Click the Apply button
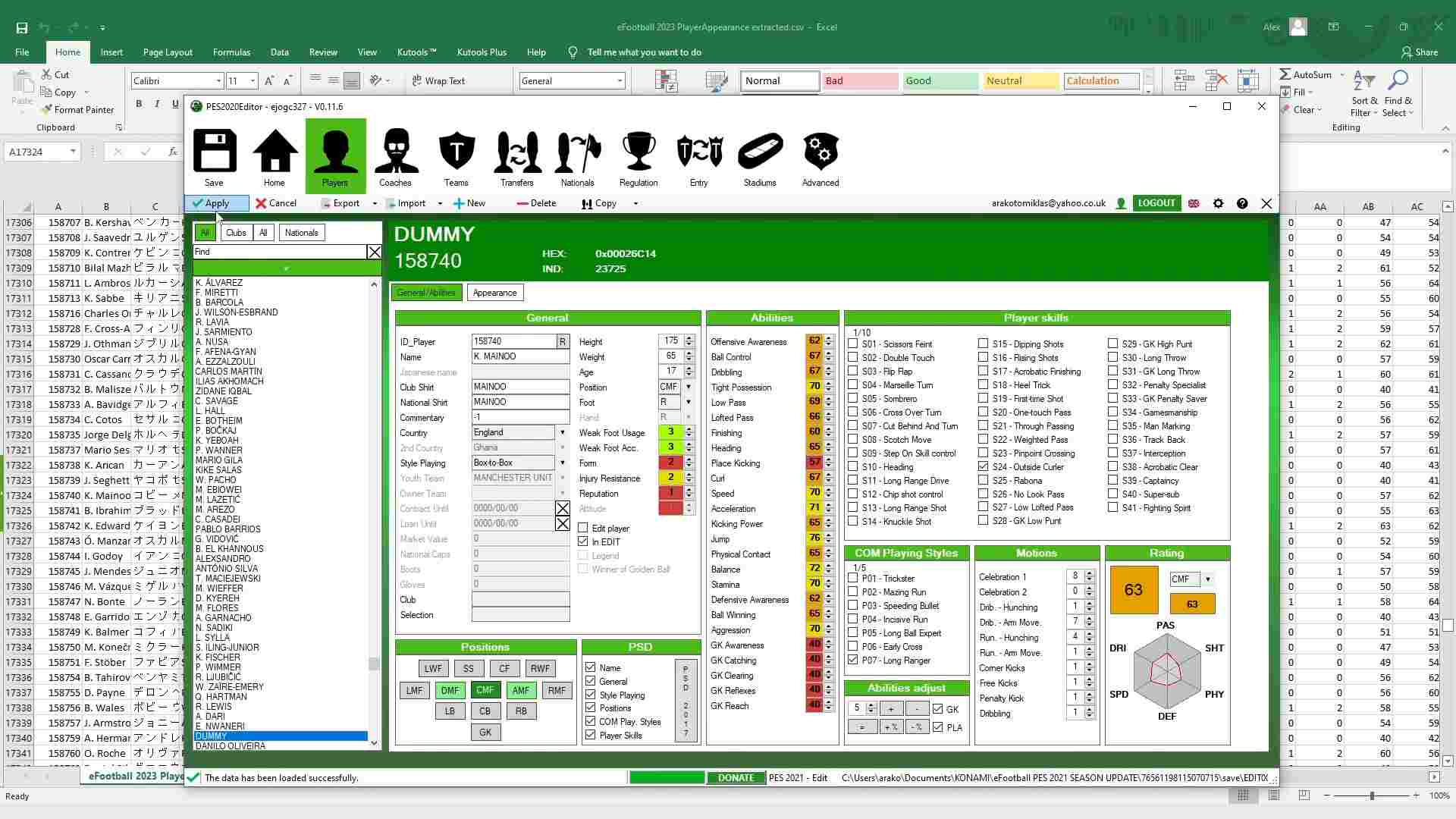This screenshot has width=1456, height=819. pos(217,203)
